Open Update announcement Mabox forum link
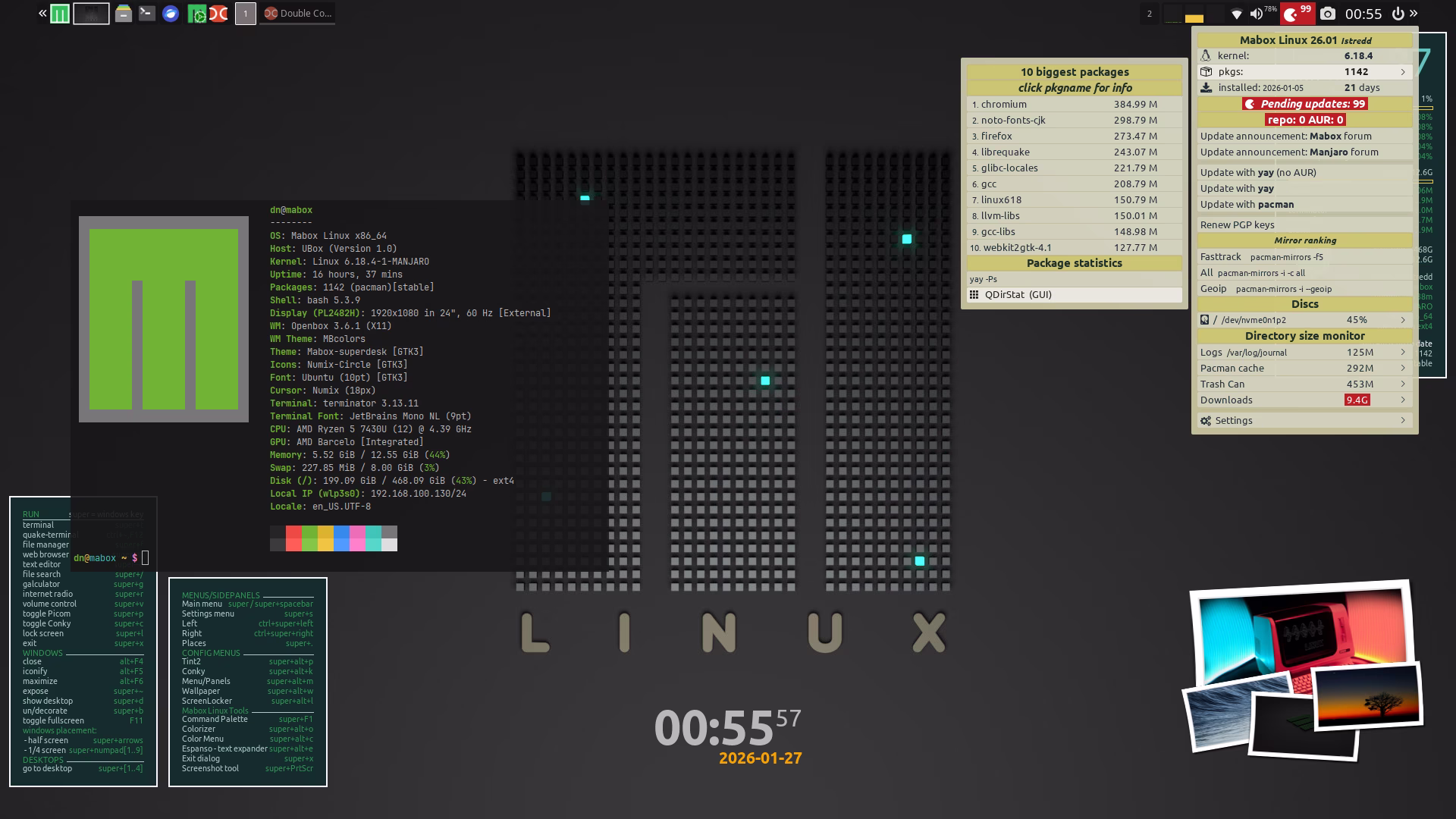 [x=1285, y=136]
